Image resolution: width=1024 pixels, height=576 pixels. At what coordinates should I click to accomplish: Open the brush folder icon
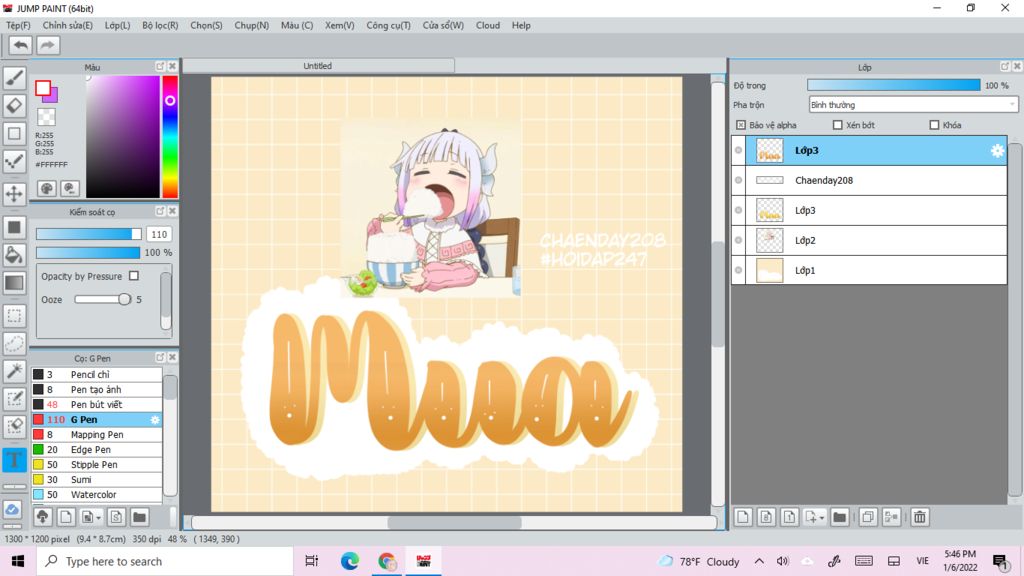[x=139, y=517]
